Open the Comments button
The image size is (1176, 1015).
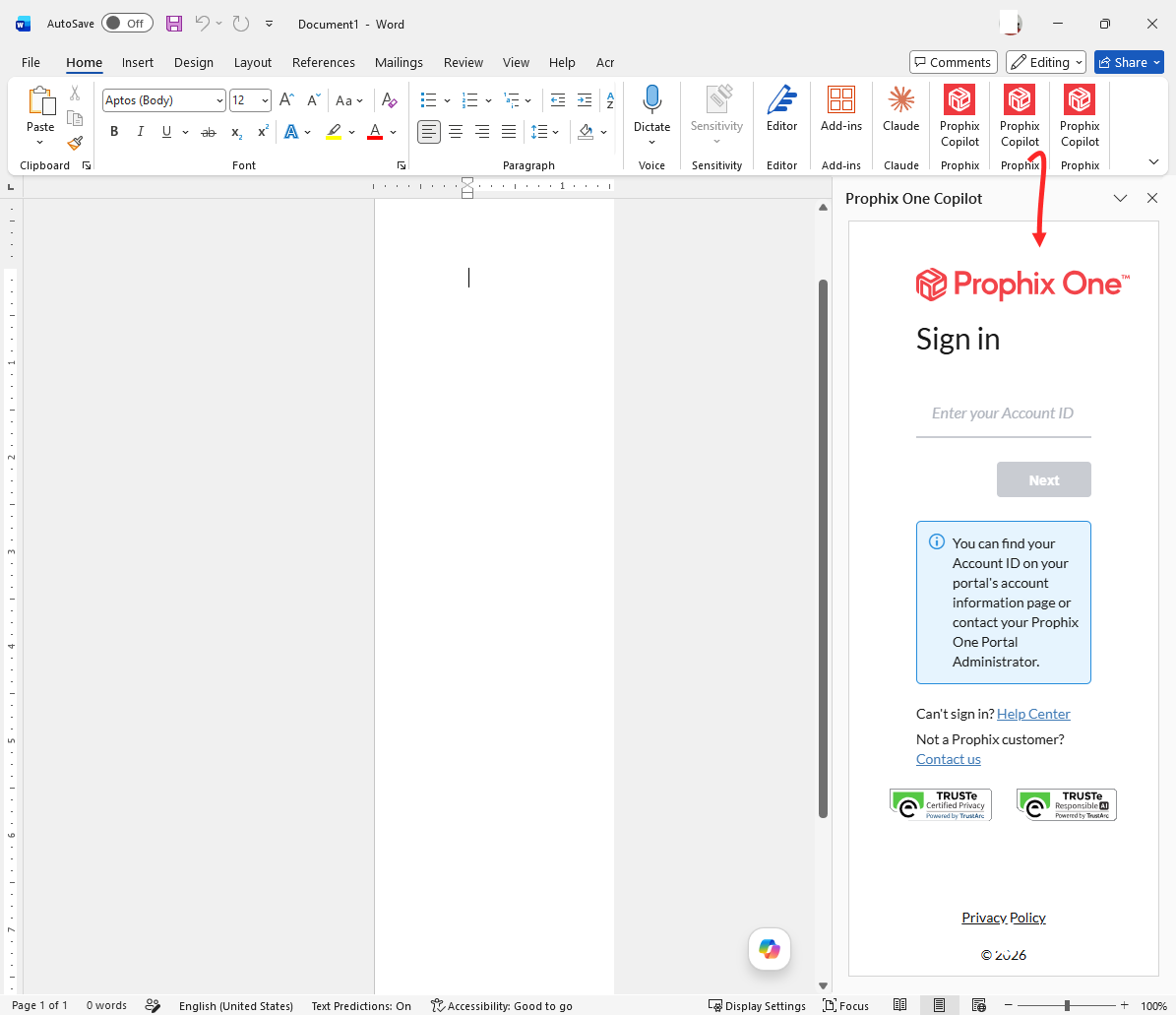point(954,62)
